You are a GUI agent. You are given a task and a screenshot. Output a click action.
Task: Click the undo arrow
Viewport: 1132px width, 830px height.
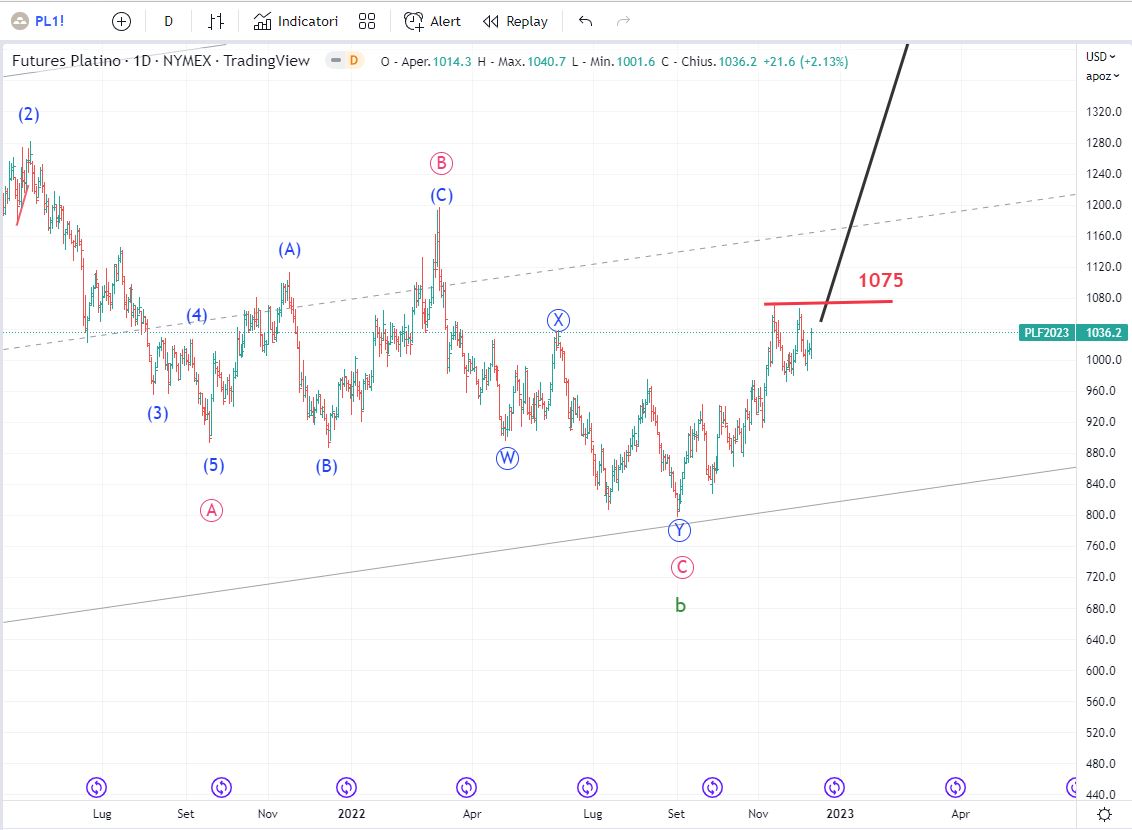(585, 22)
